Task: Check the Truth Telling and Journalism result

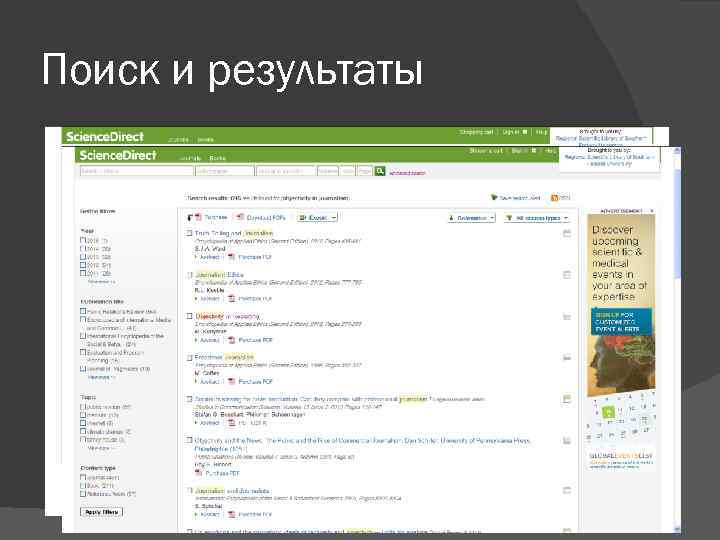Action: click(x=189, y=233)
